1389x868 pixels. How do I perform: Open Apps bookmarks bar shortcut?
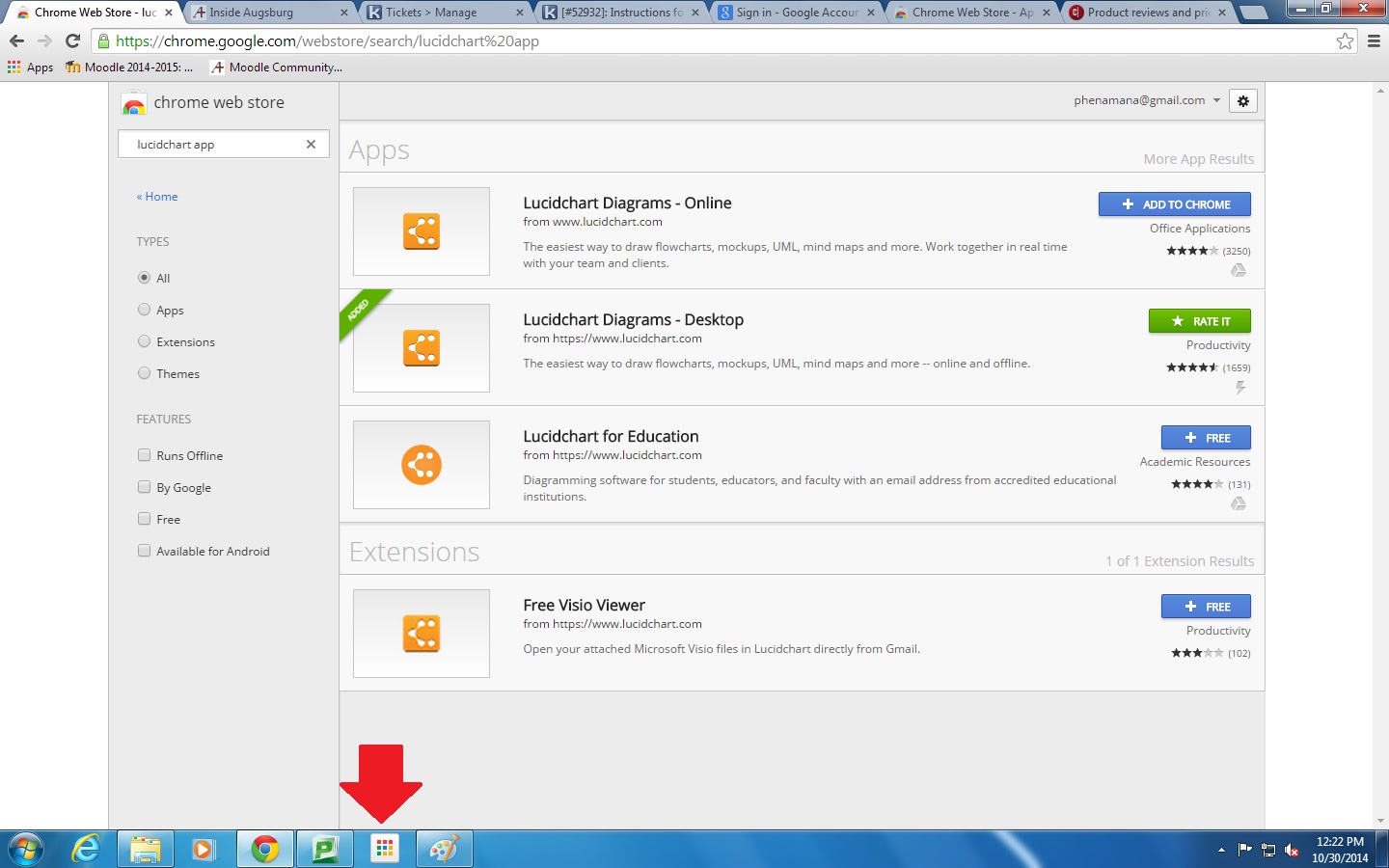[30, 68]
